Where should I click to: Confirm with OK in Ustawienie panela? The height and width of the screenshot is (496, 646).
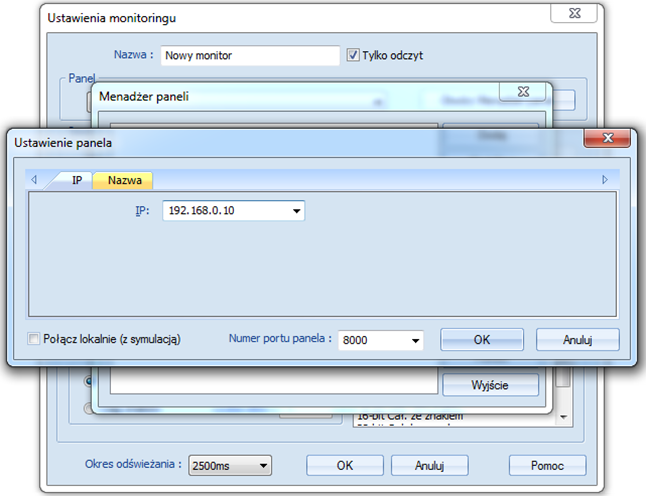tap(482, 340)
